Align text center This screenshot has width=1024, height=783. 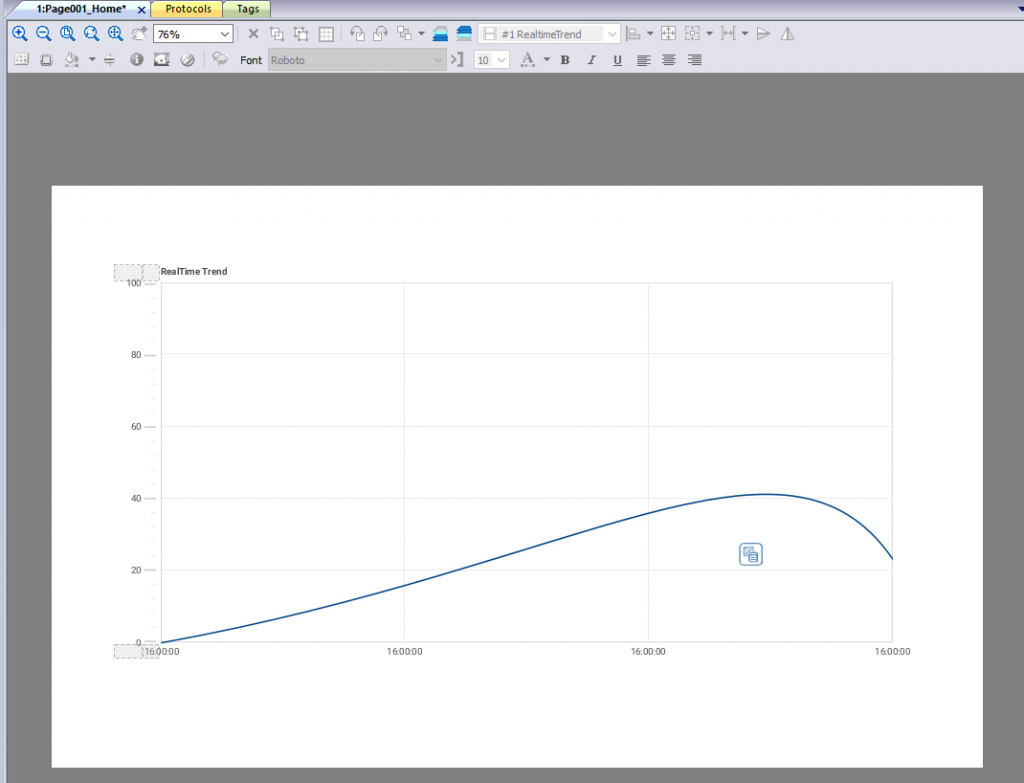(x=669, y=60)
